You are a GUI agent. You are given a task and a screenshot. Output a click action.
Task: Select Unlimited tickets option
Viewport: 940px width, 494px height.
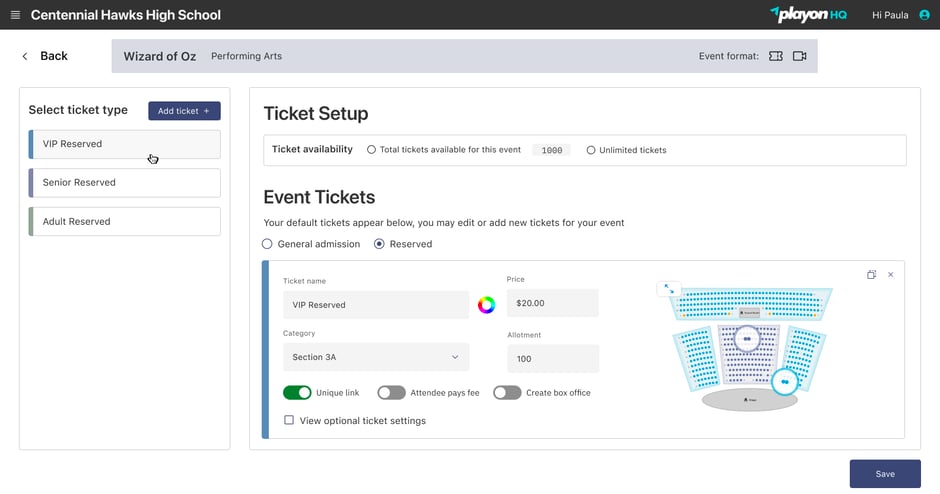tap(590, 150)
